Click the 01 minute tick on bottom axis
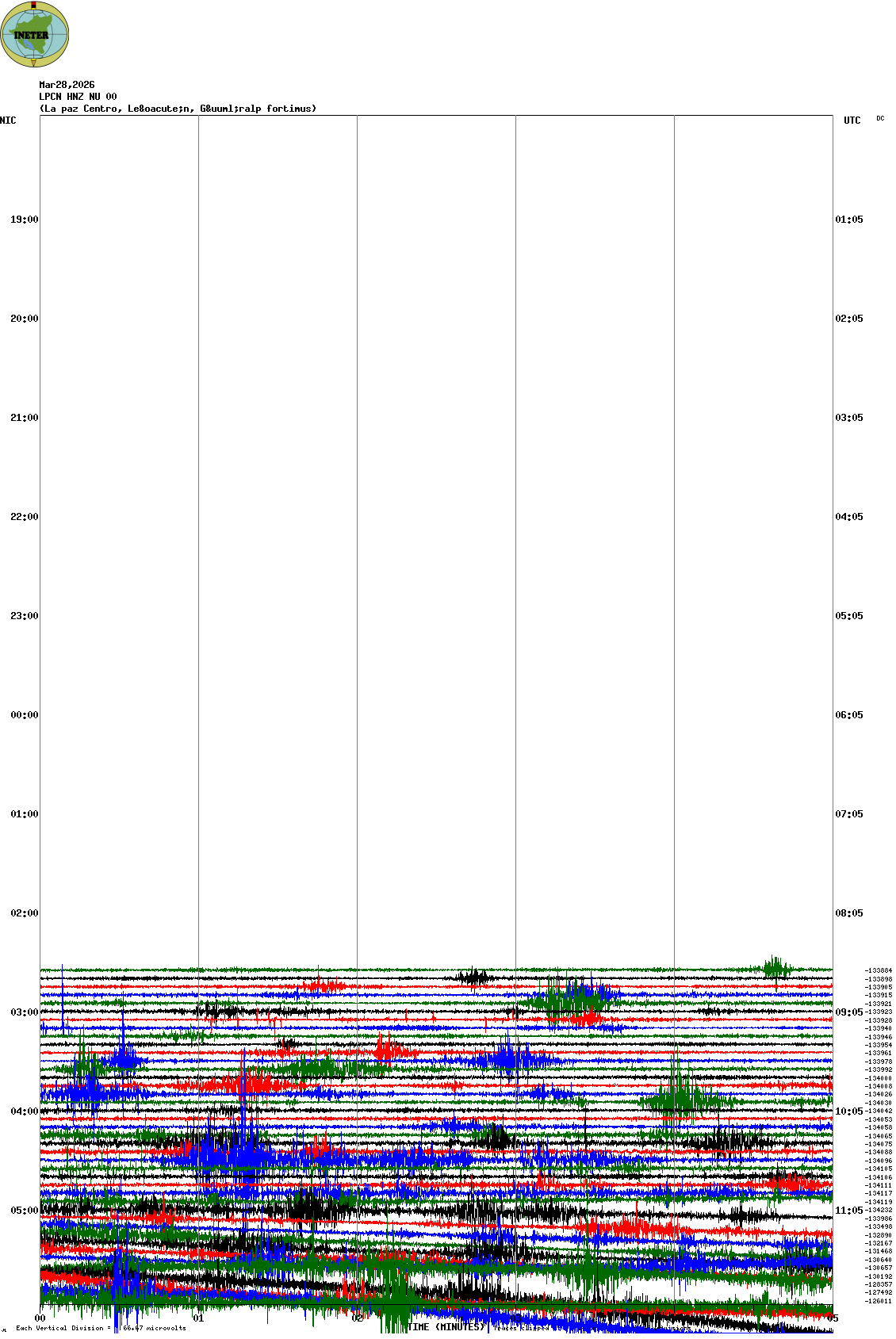 (198, 1318)
